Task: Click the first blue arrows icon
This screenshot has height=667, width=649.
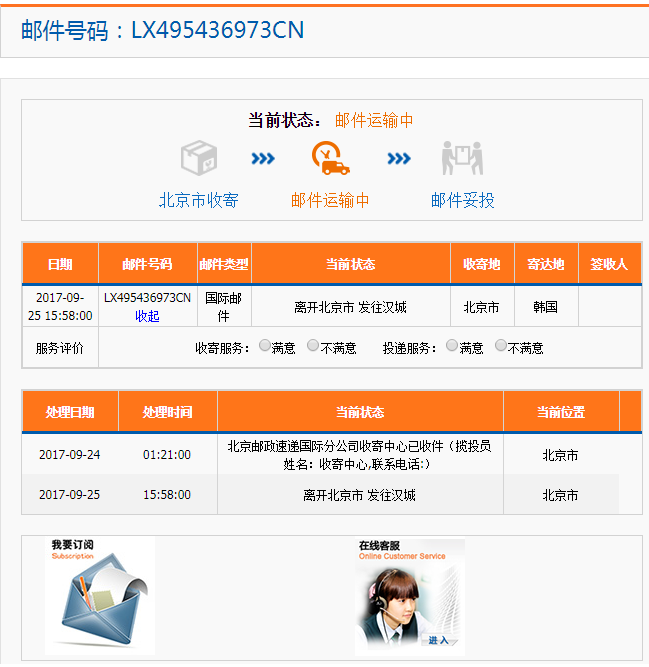Action: 263,158
